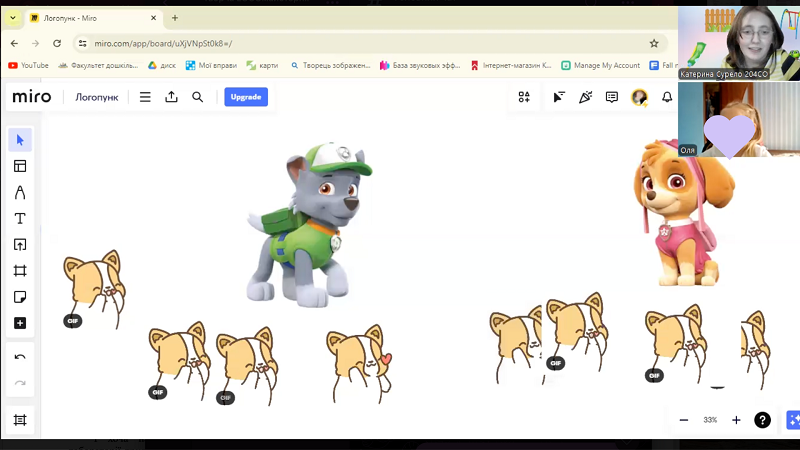
Task: Open the Manage My Account bookmark
Action: [601, 65]
